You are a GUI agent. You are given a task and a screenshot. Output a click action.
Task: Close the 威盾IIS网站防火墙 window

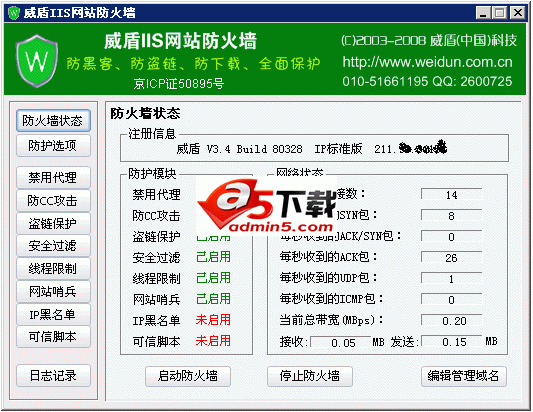point(518,13)
